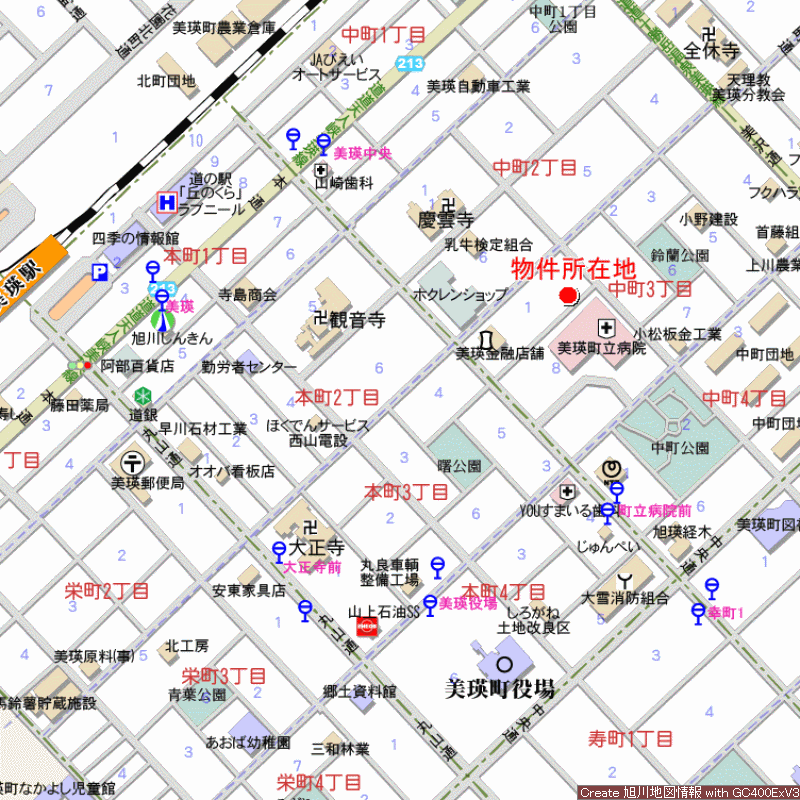This screenshot has height=800, width=800.
Task: Select the 美瑛役場 bus stop icon
Action: coord(430,603)
